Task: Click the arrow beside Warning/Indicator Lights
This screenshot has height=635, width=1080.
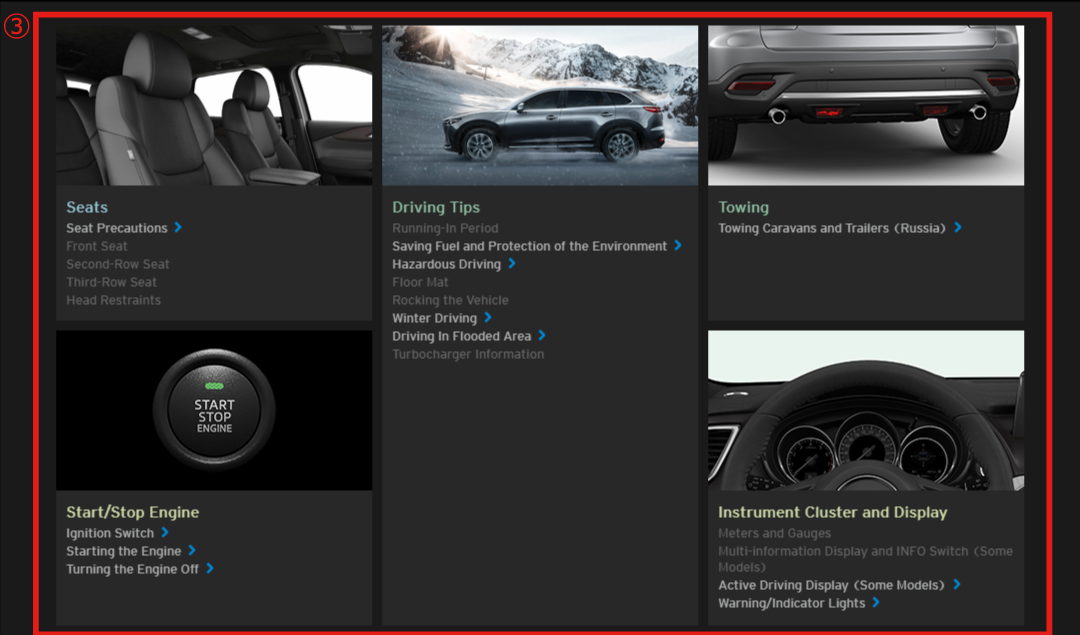Action: 876,603
